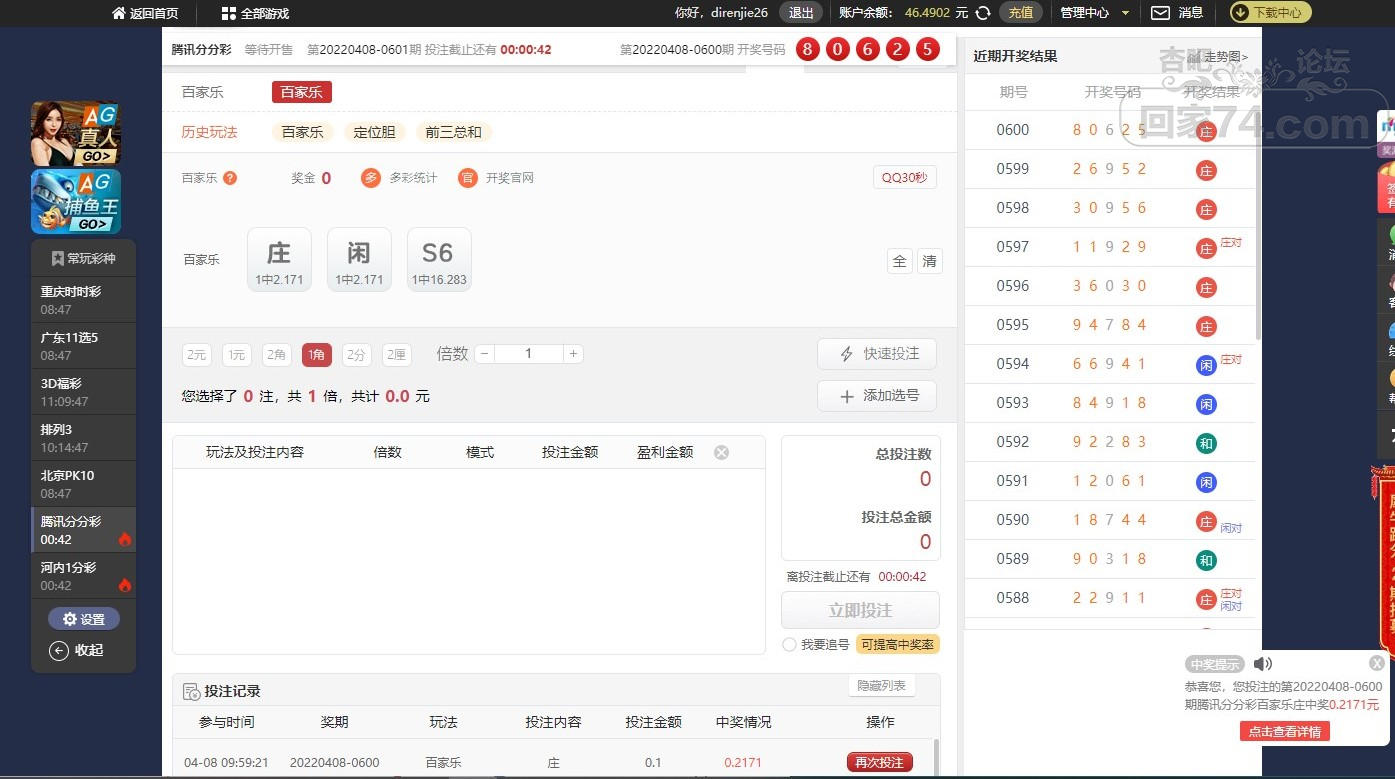Image resolution: width=1395 pixels, height=779 pixels.
Task: Open the AG捕鱼王 game banner
Action: [x=76, y=201]
